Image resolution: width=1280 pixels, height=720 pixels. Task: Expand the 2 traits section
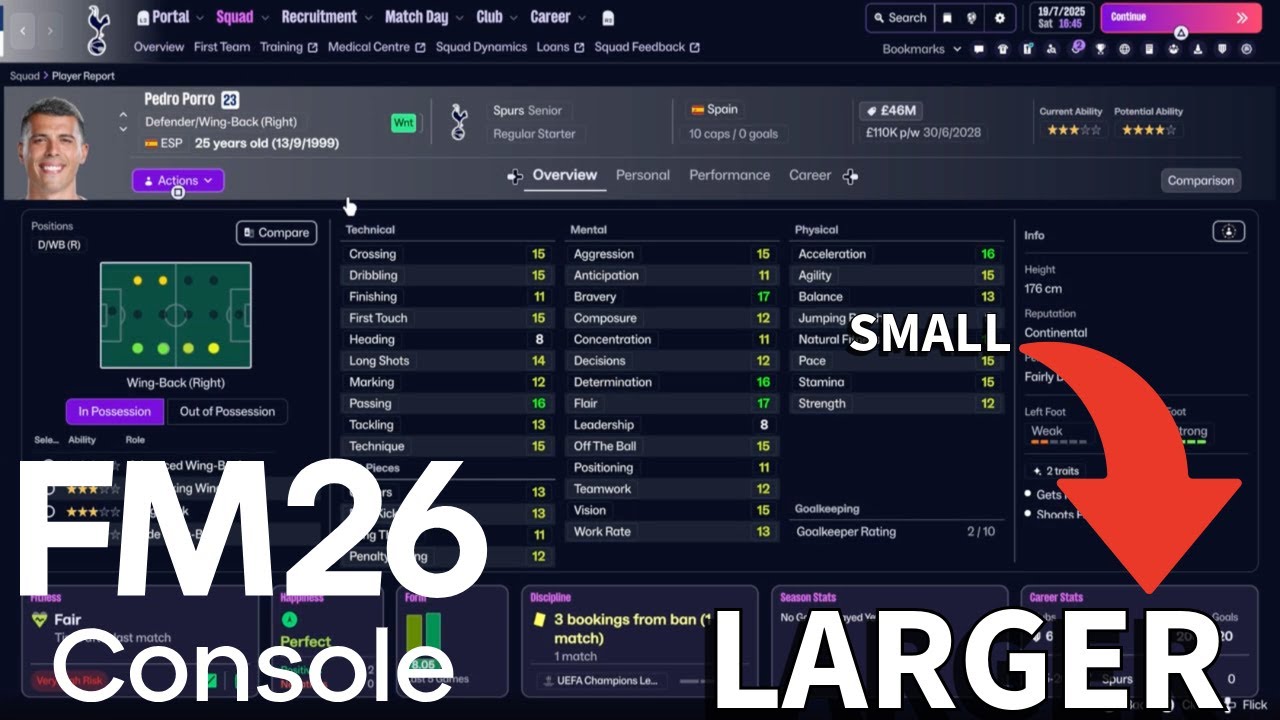tap(1057, 470)
